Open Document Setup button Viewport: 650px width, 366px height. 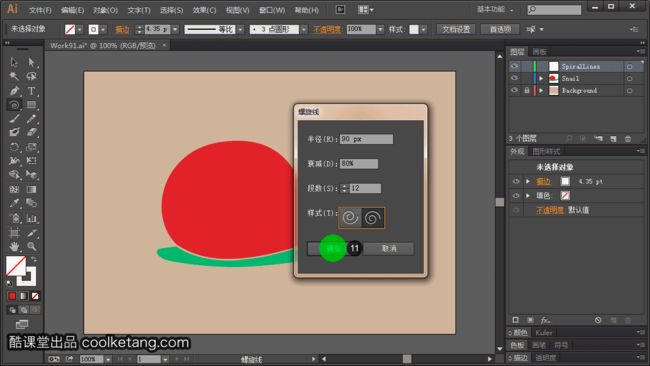[x=456, y=29]
